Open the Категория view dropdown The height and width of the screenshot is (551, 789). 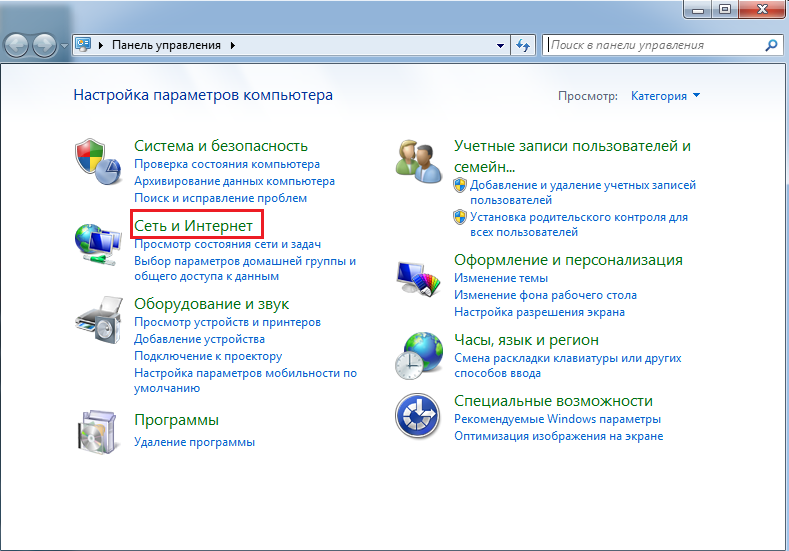[x=665, y=96]
